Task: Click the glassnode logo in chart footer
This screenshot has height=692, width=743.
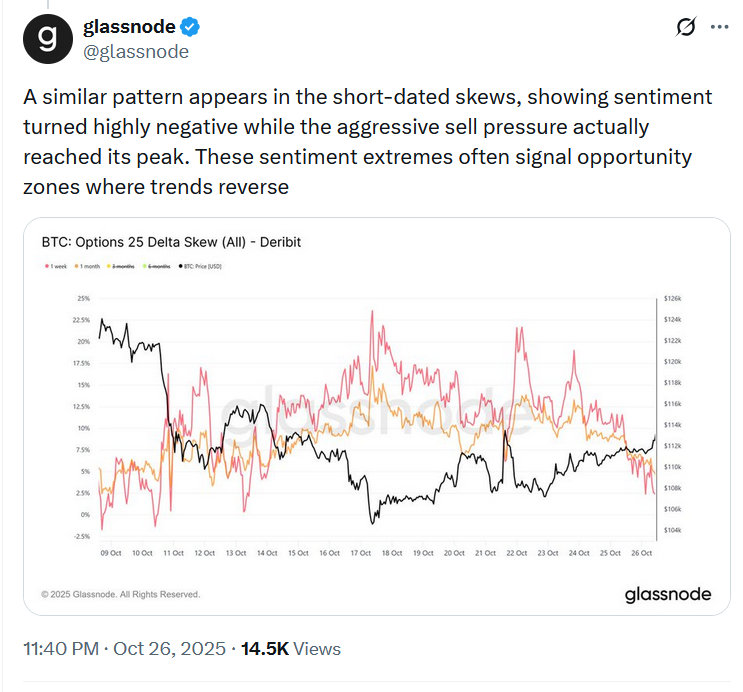Action: tap(668, 594)
